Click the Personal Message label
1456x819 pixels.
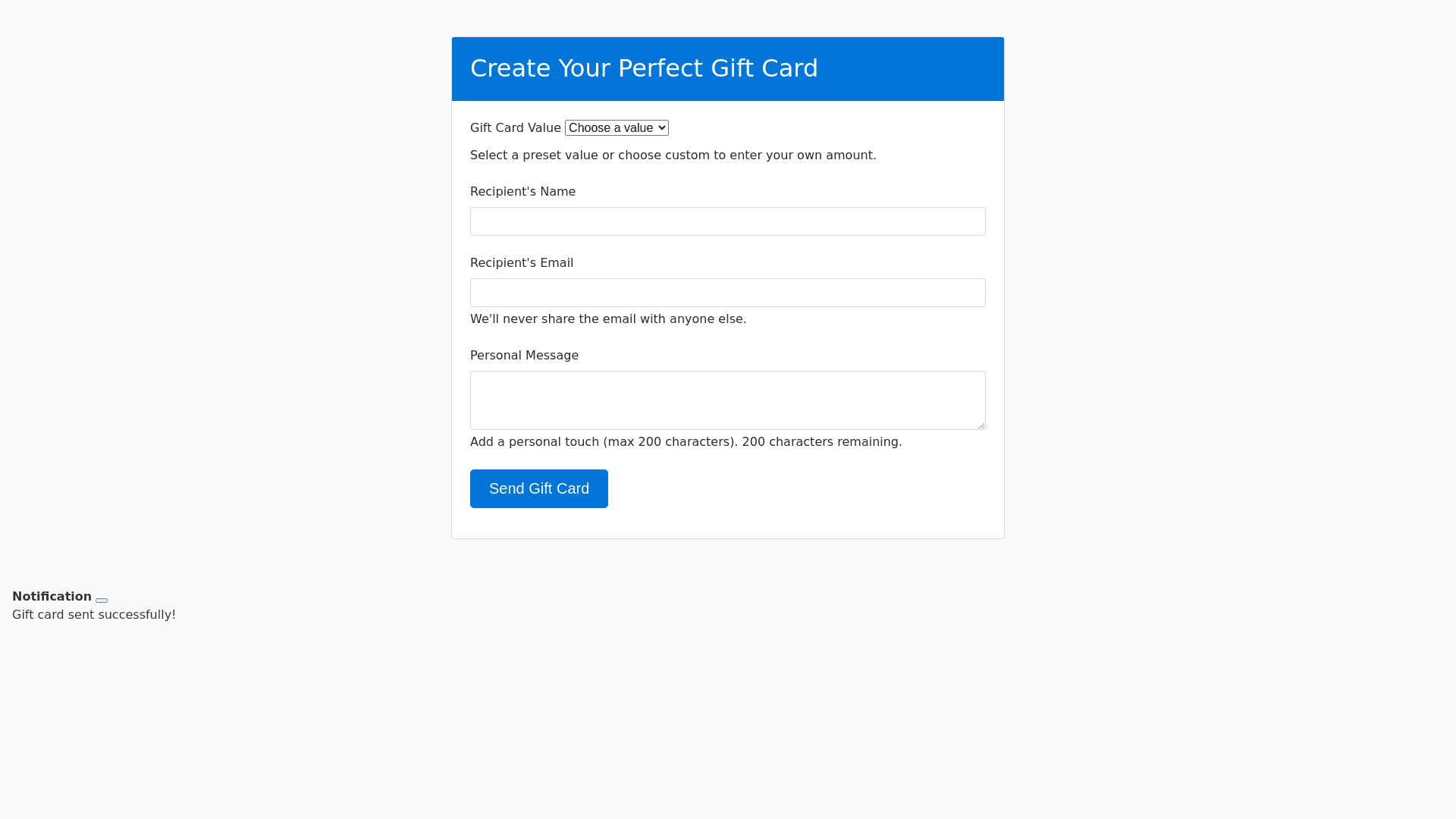(524, 356)
